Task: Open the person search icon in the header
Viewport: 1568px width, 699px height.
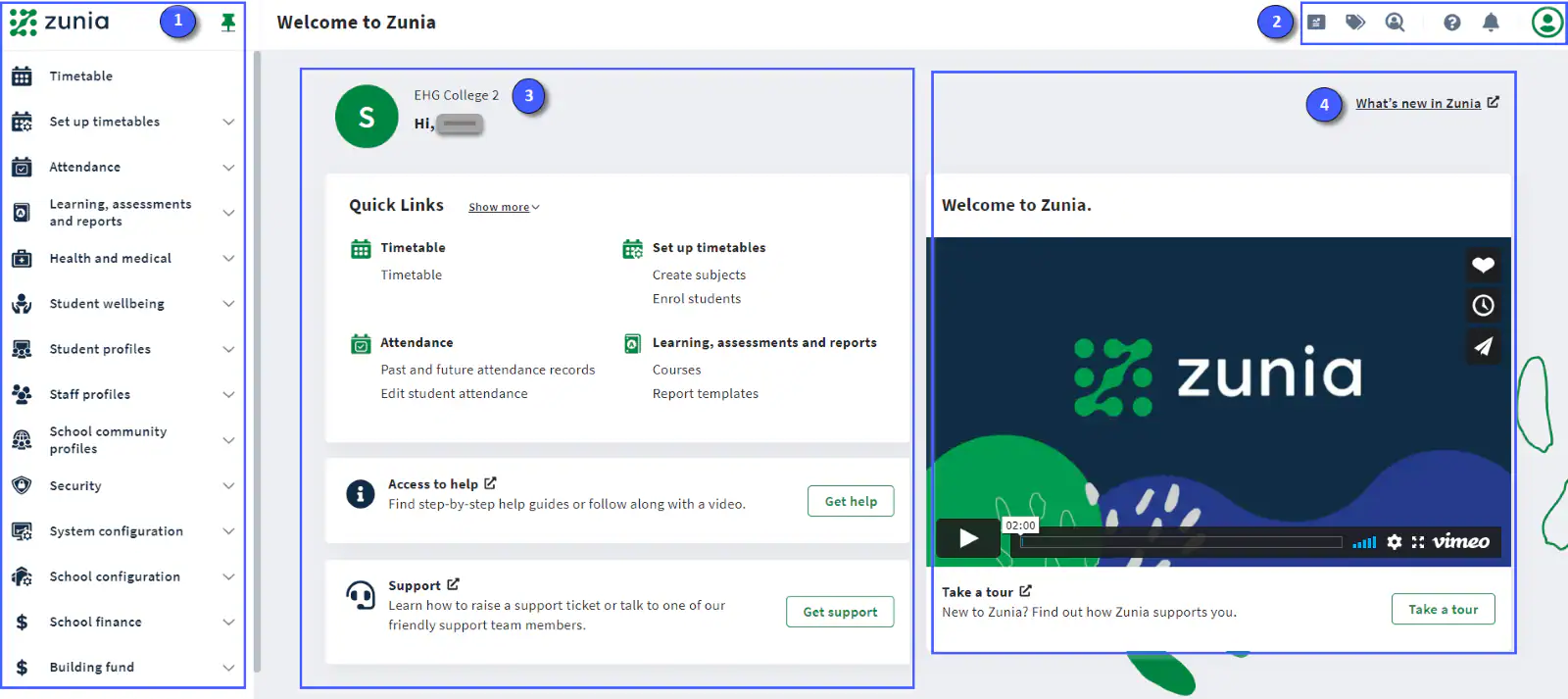Action: 1395,22
